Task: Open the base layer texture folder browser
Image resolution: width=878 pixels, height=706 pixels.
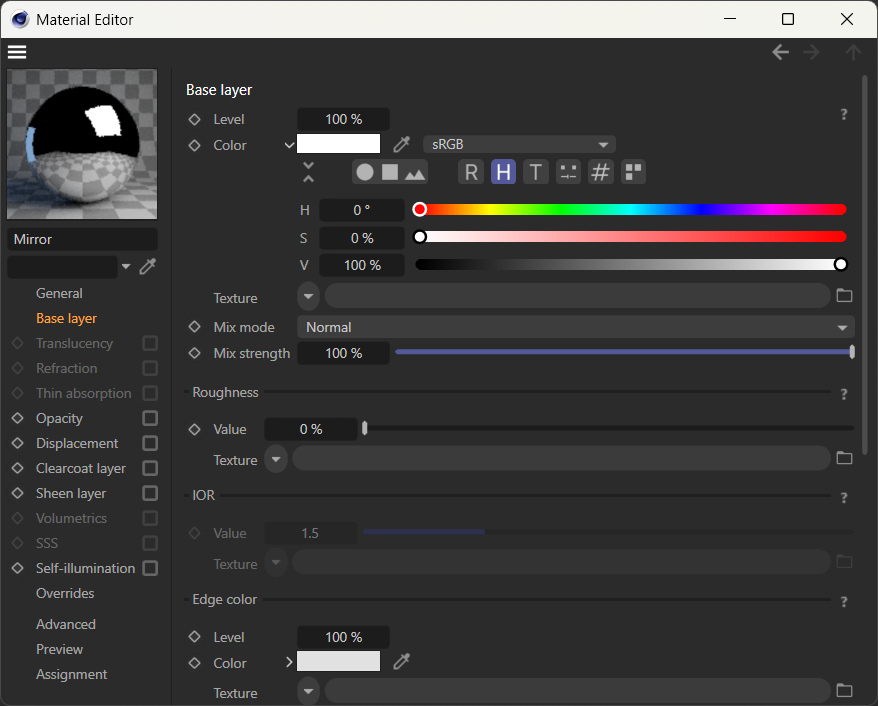Action: (x=844, y=296)
